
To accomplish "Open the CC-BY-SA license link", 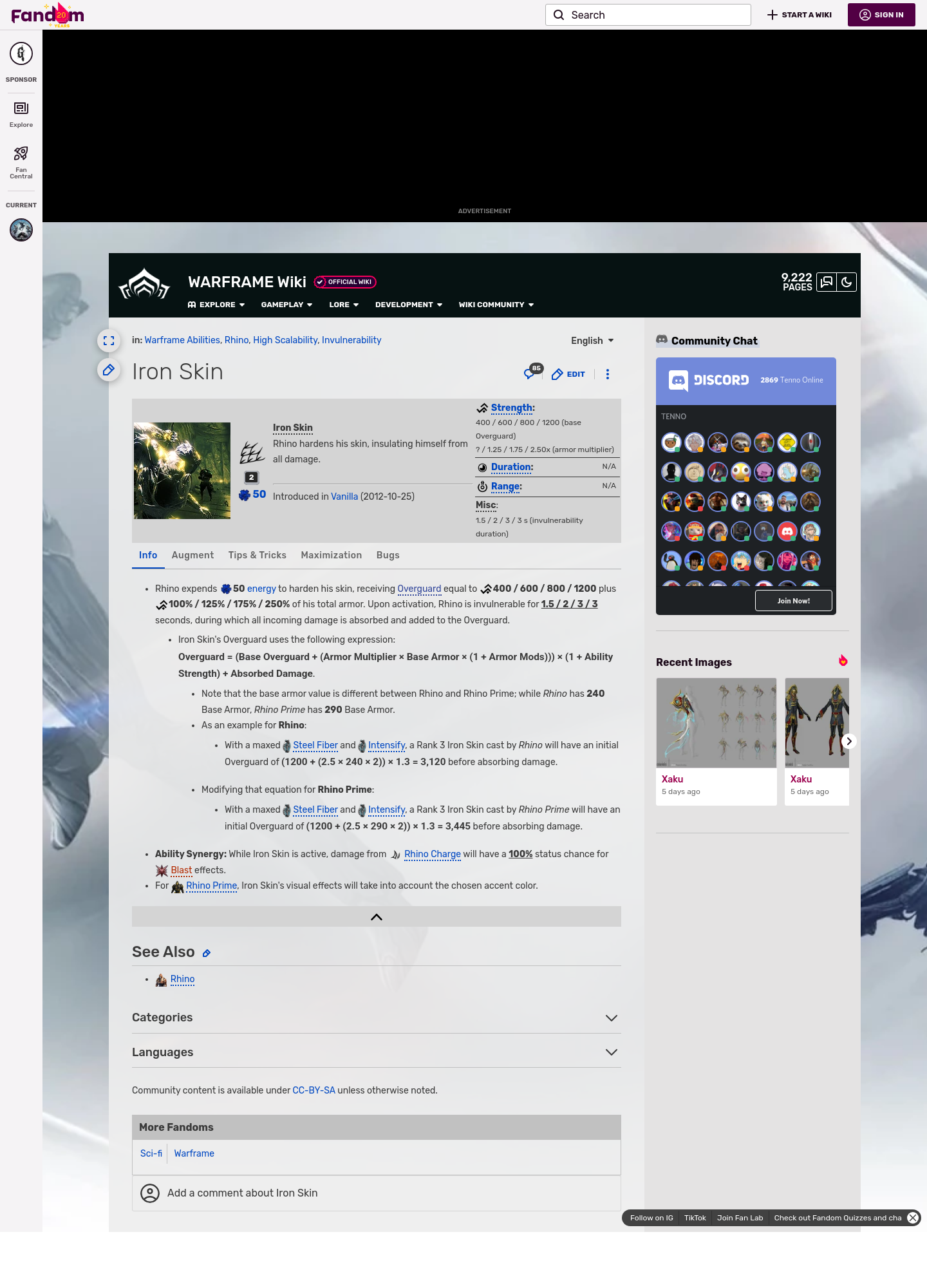I will [x=314, y=1090].
